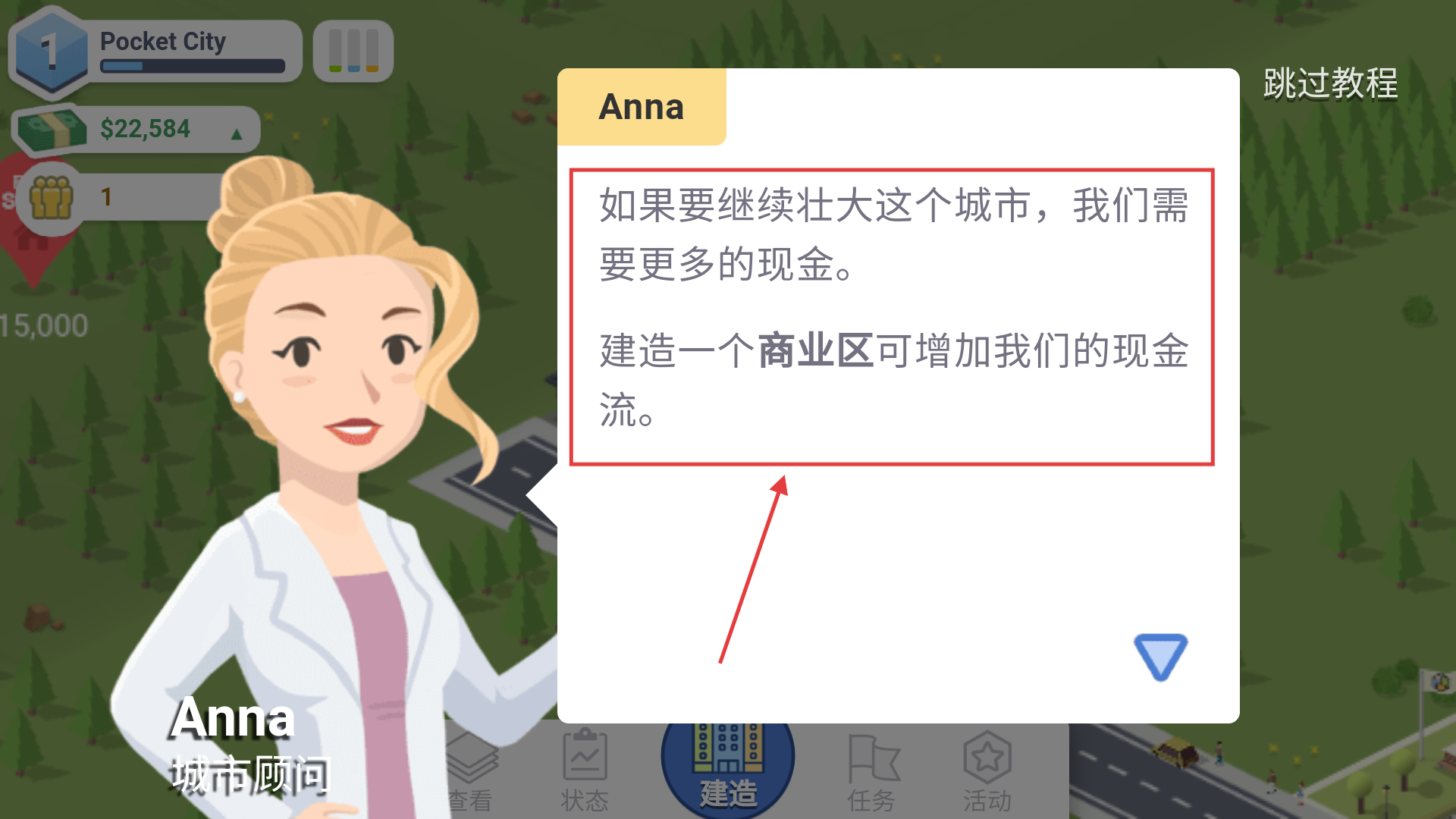Screen dimensions: 1456x819
Task: Click the tutorial dialogue text box
Action: tap(892, 316)
